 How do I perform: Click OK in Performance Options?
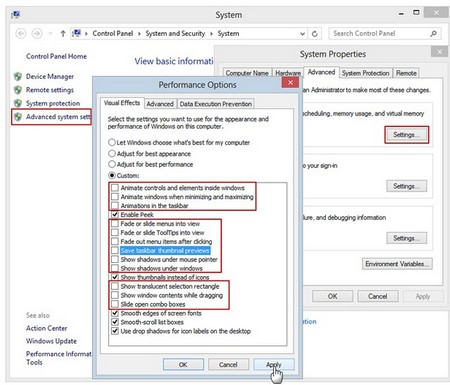point(183,364)
